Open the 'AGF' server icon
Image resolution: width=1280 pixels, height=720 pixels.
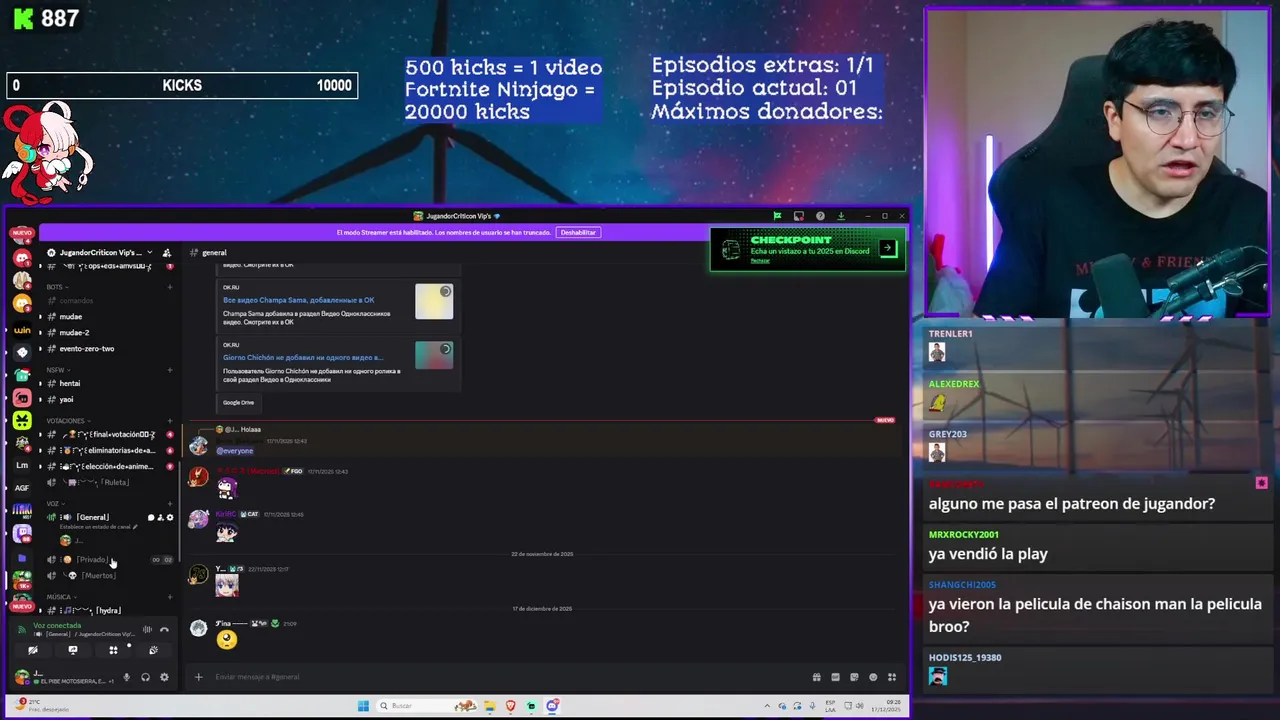tap(22, 488)
